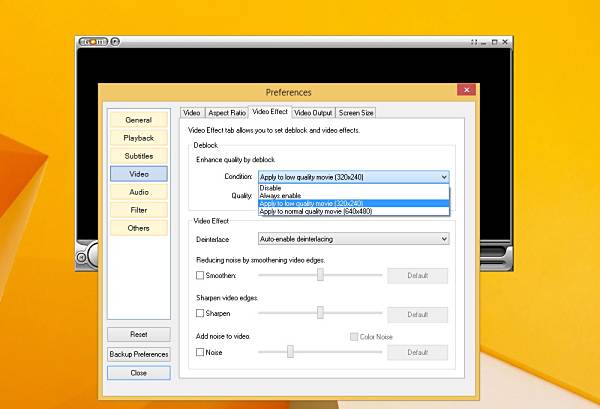Open Others preferences category
This screenshot has width=600, height=409.
[x=139, y=228]
